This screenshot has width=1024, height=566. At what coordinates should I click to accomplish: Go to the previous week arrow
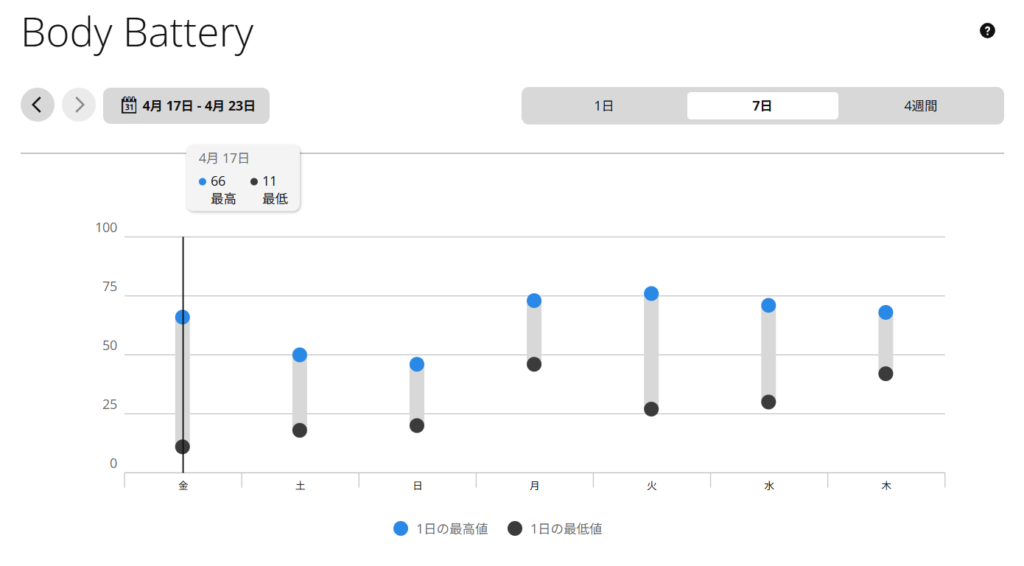[x=38, y=105]
